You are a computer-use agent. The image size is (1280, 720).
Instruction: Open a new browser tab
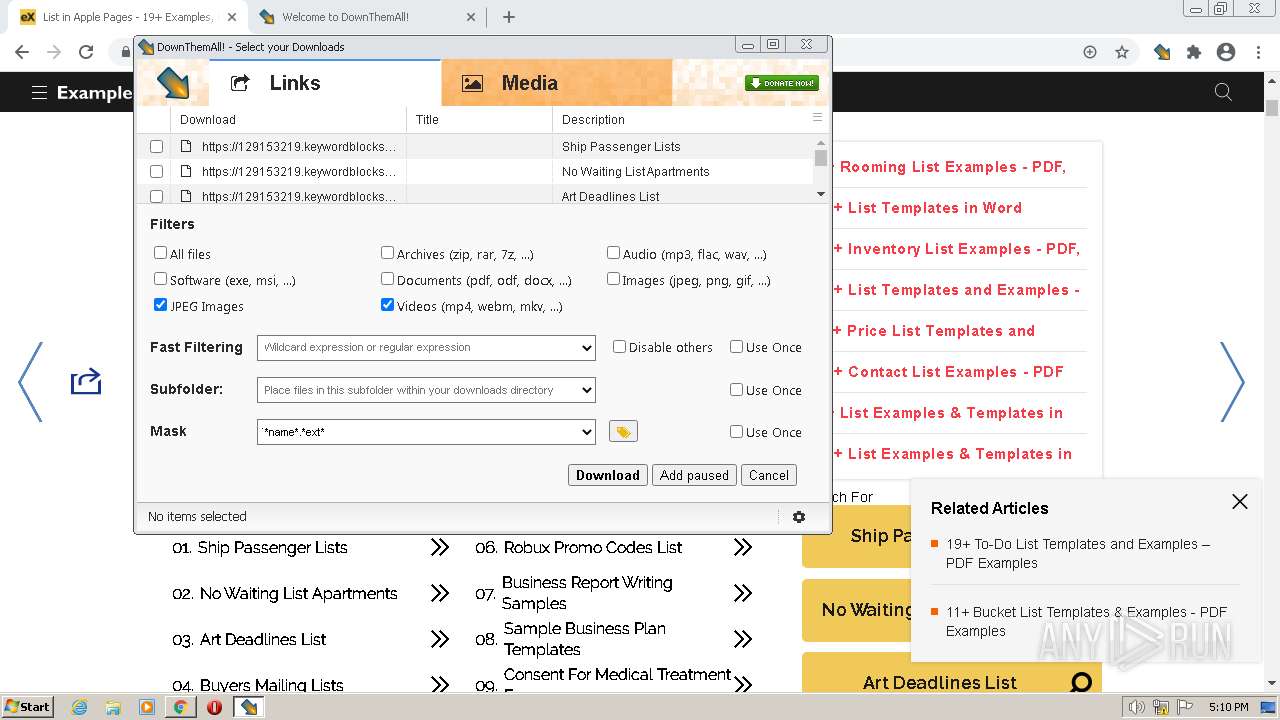point(508,17)
